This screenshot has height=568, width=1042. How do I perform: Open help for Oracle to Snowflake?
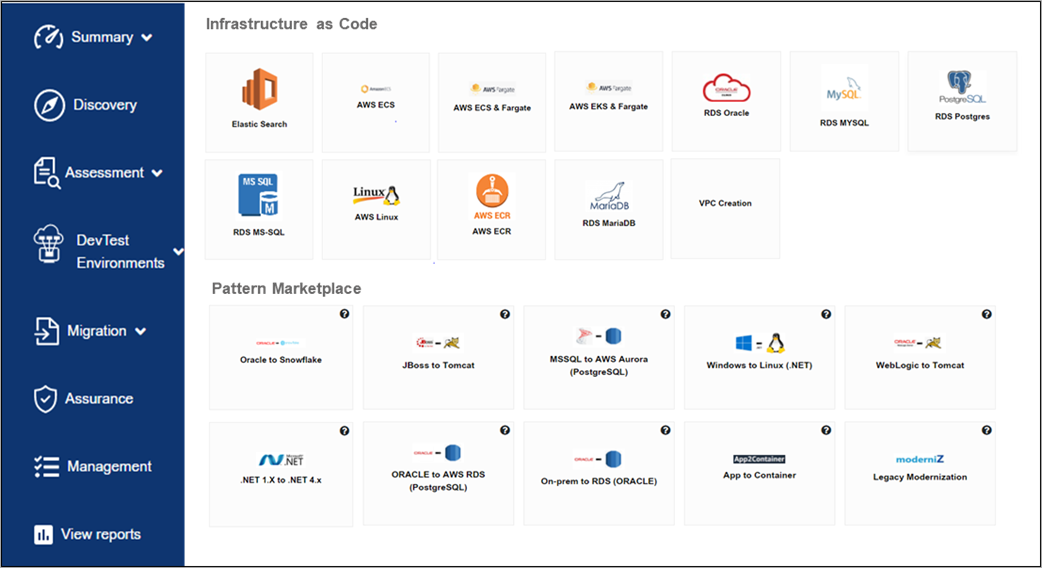(x=344, y=314)
